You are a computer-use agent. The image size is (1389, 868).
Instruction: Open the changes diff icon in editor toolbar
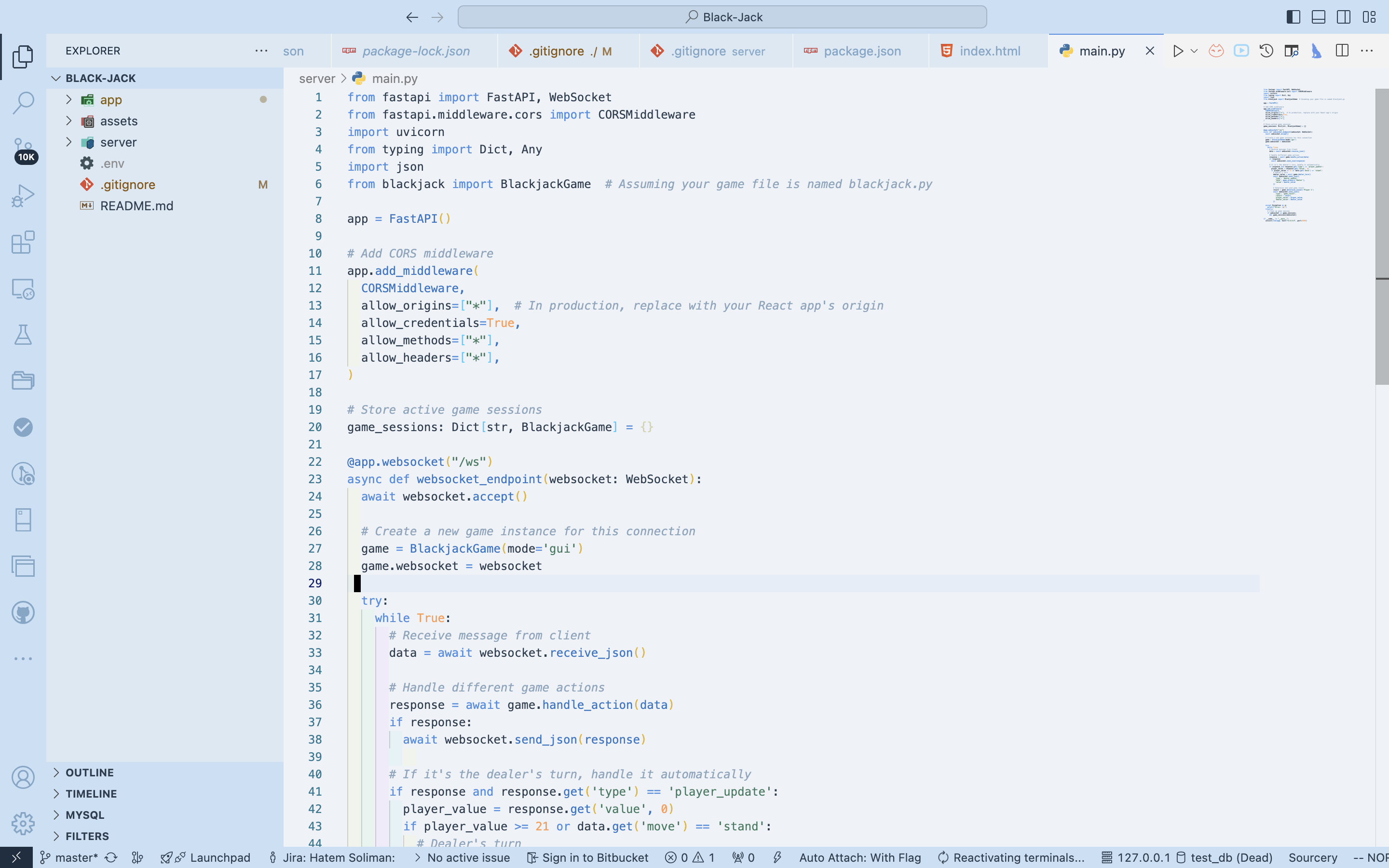(1292, 51)
